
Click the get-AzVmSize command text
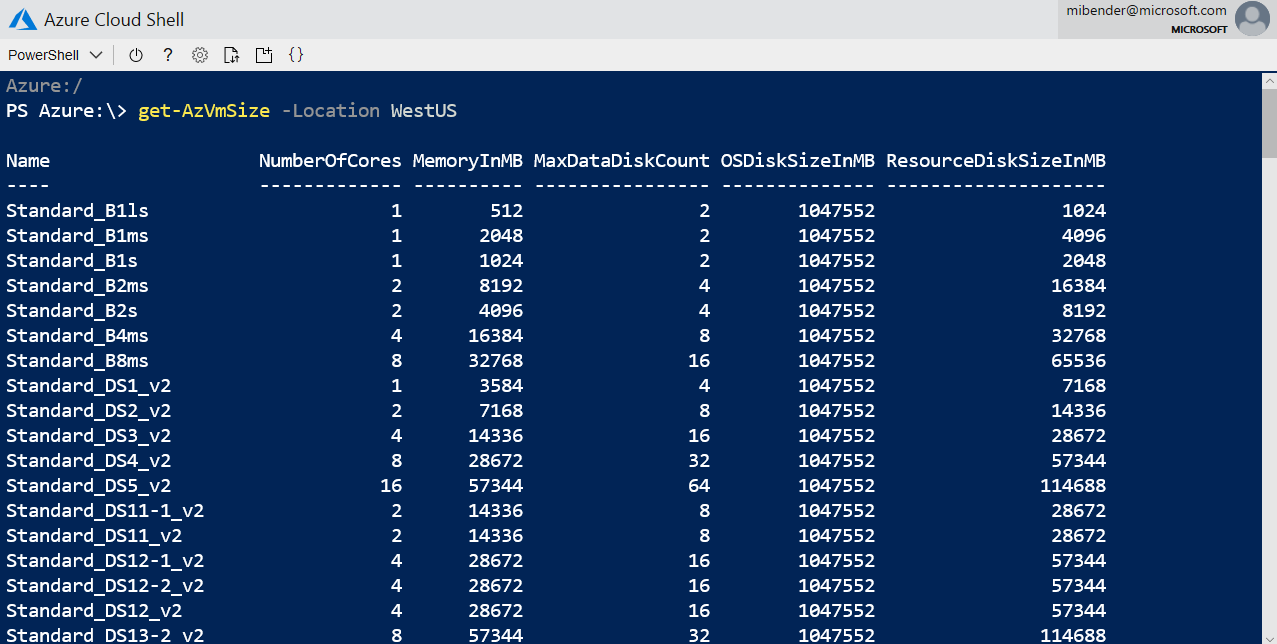[x=204, y=111]
